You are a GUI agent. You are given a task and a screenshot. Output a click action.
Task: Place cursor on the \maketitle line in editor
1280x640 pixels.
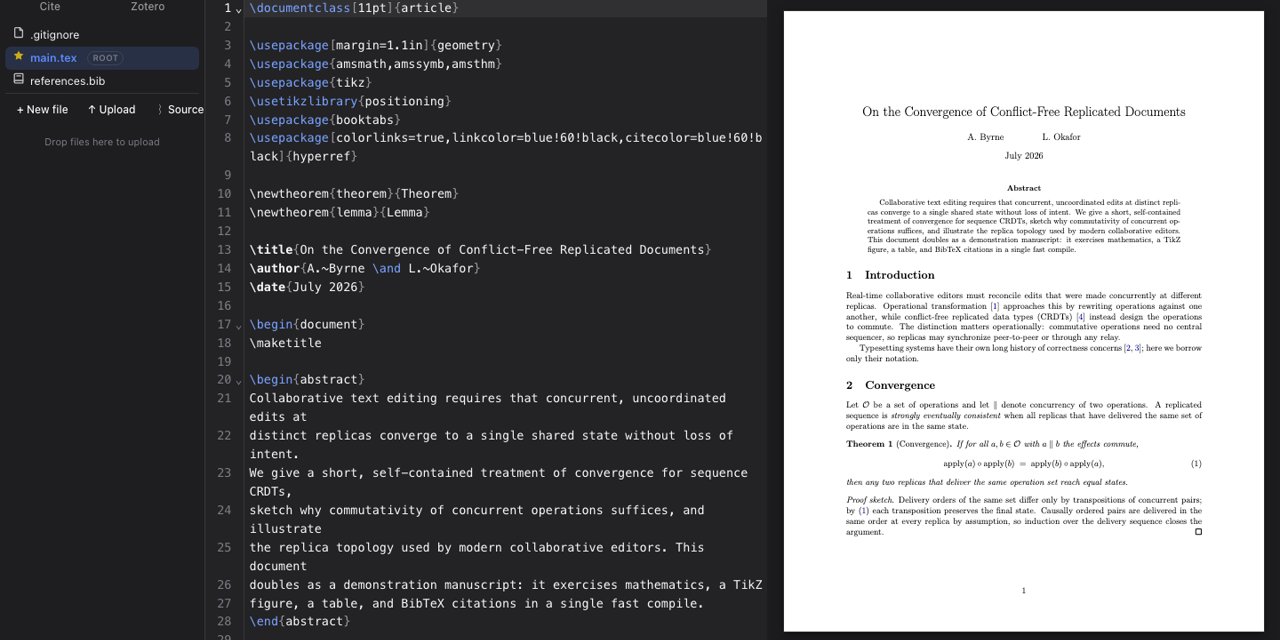(x=286, y=343)
